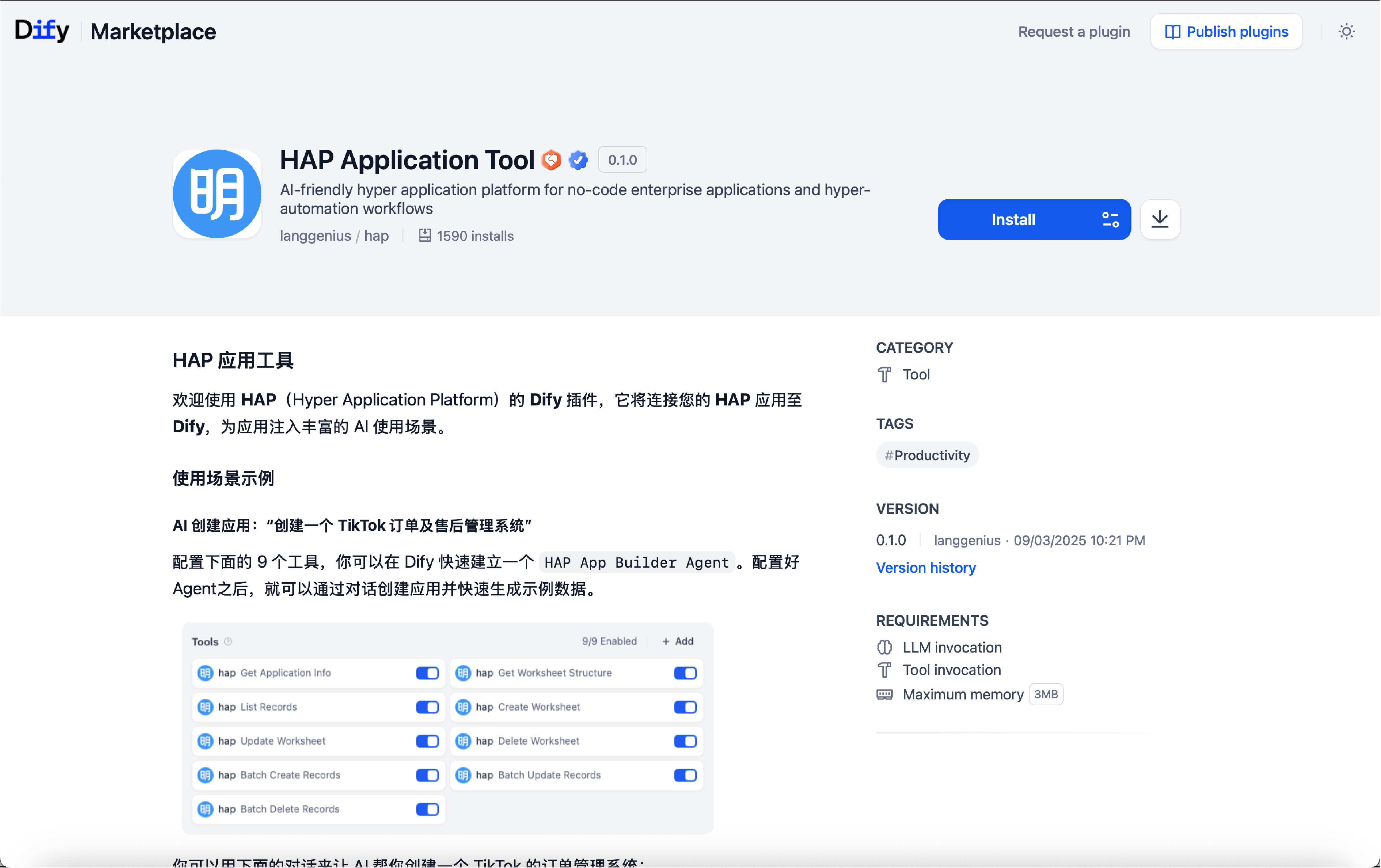
Task: Click the Publish plugins button
Action: [1226, 32]
